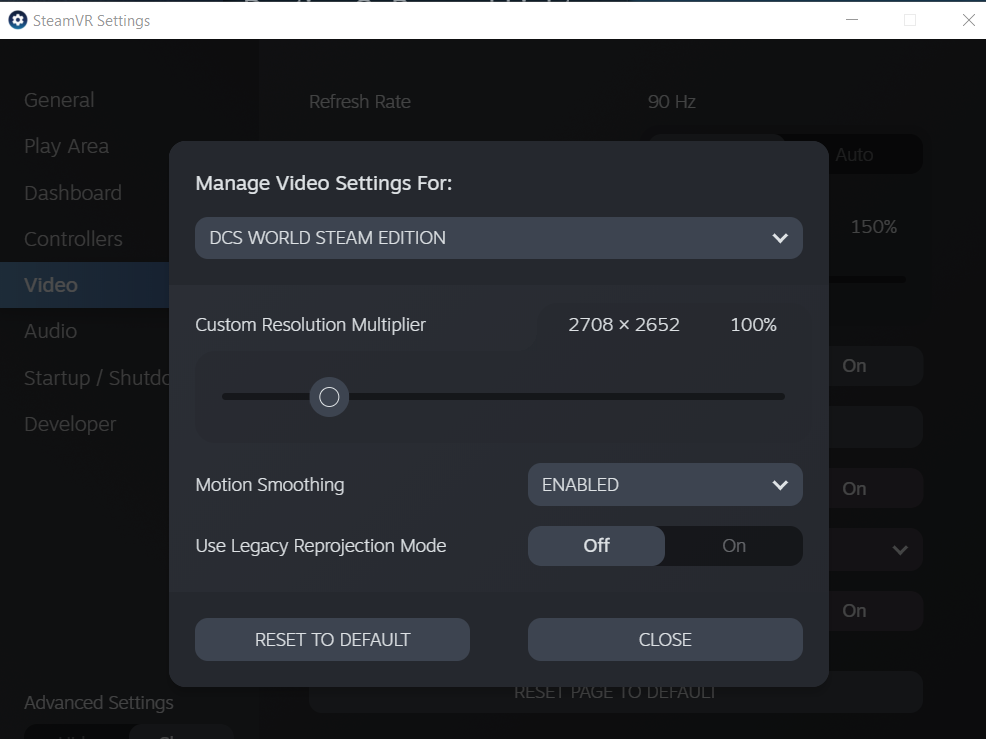The image size is (986, 739).
Task: Click the 90 Hz refresh rate value
Action: pyautogui.click(x=672, y=102)
